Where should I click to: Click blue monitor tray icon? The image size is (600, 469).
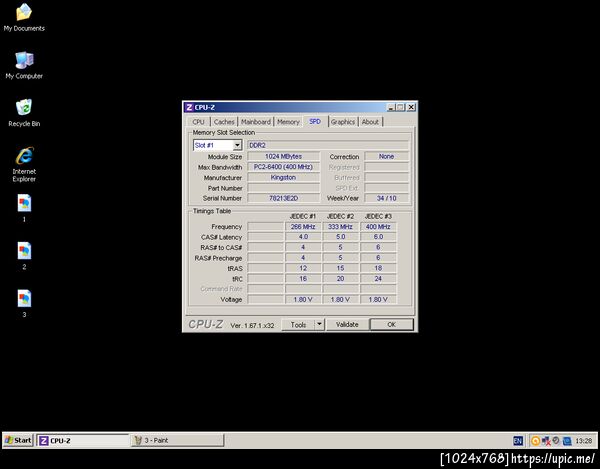[567, 441]
